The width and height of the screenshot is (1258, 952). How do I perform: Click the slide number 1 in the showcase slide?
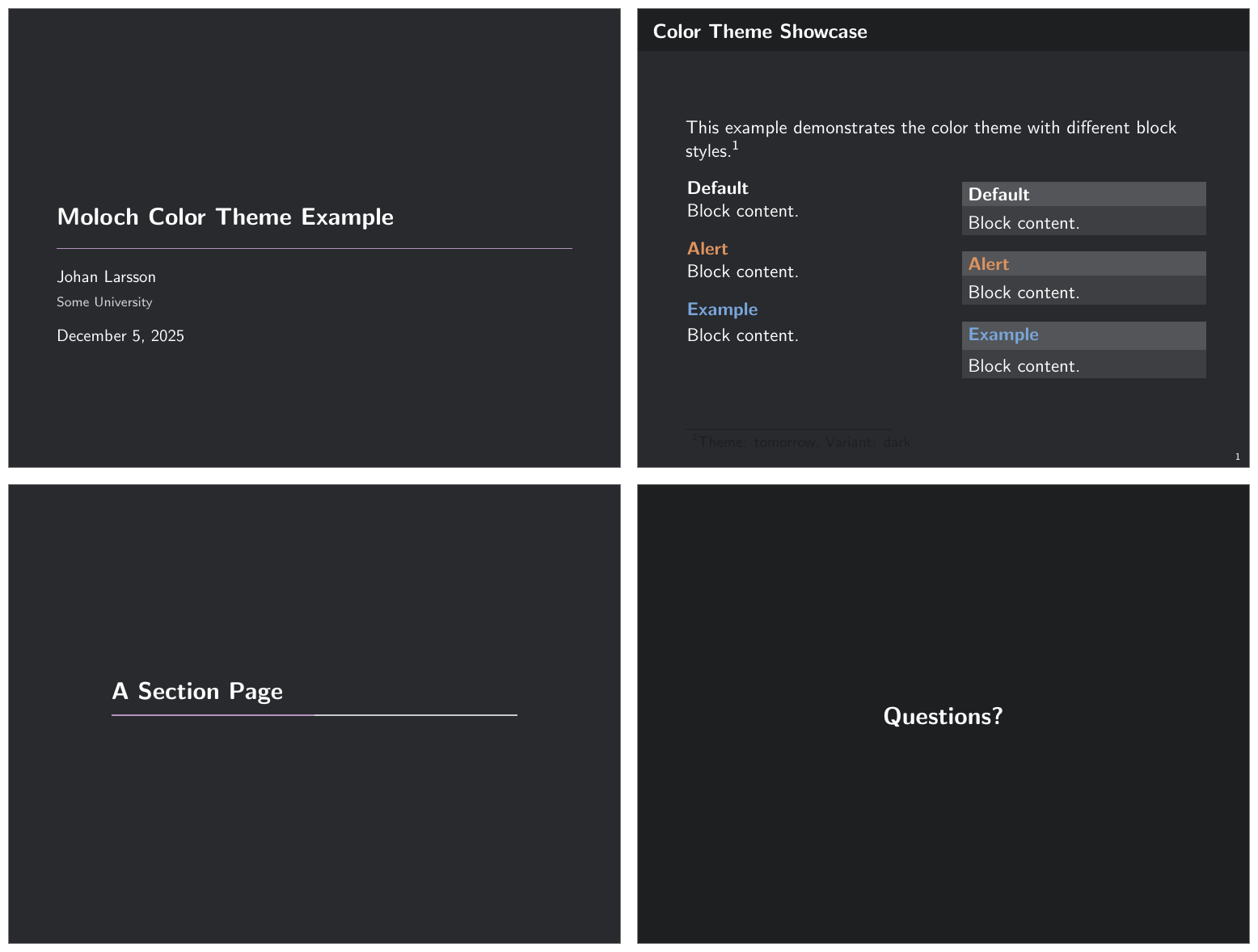point(1237,457)
